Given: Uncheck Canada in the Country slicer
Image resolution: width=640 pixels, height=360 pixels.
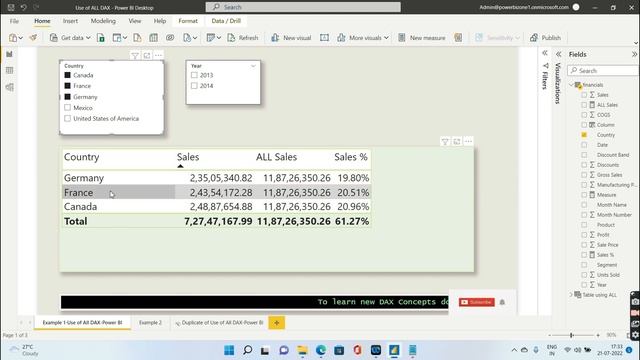Looking at the screenshot, I should [68, 75].
